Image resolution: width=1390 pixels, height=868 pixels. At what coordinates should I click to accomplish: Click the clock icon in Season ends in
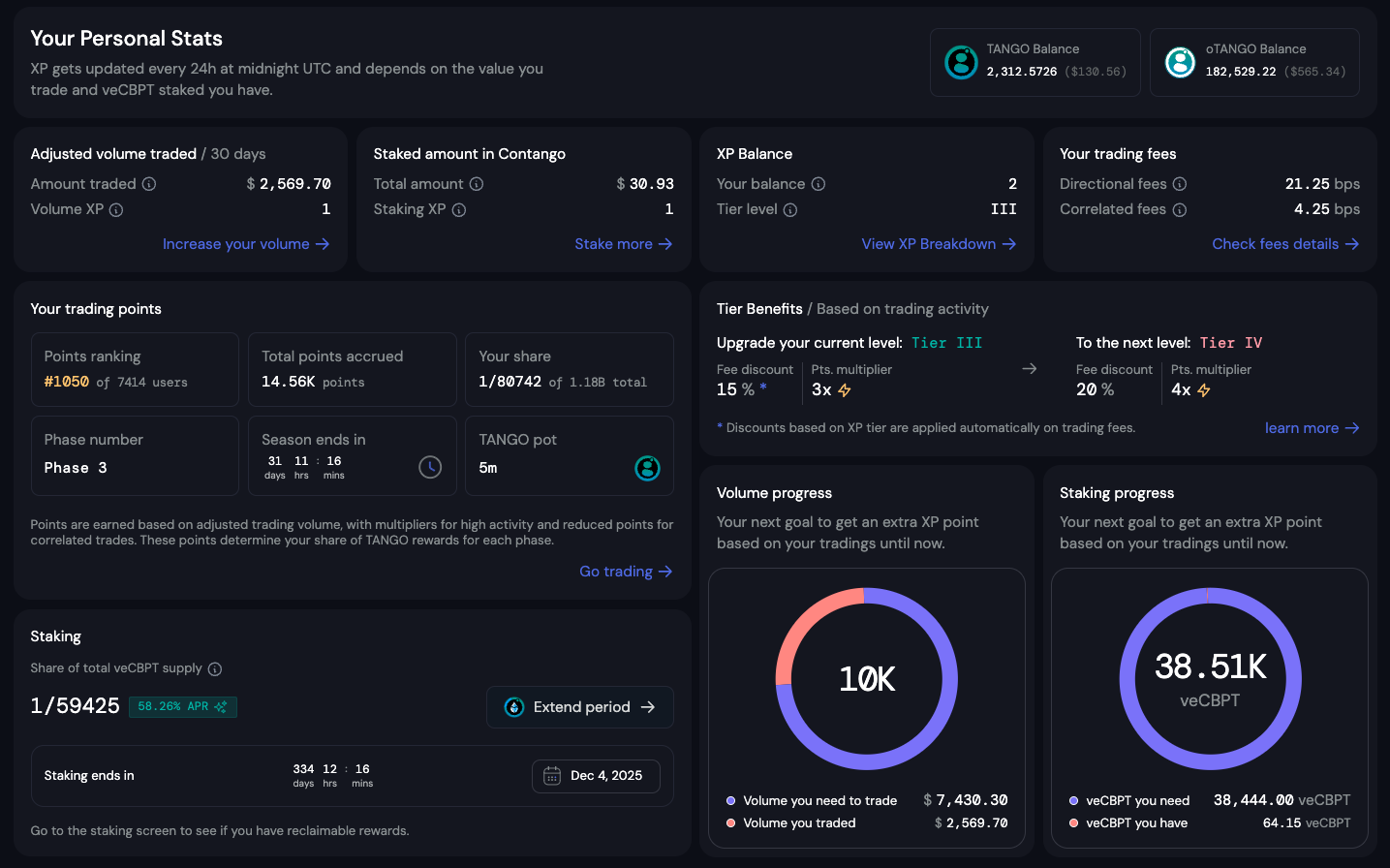pos(430,467)
